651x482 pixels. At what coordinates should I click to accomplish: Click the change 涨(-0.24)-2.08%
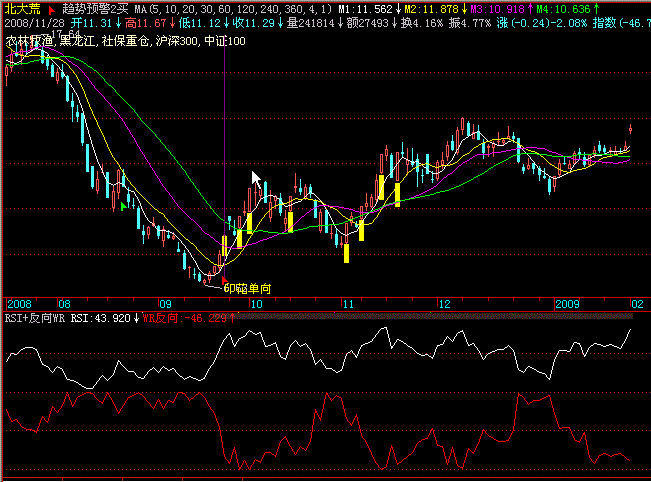[542, 23]
